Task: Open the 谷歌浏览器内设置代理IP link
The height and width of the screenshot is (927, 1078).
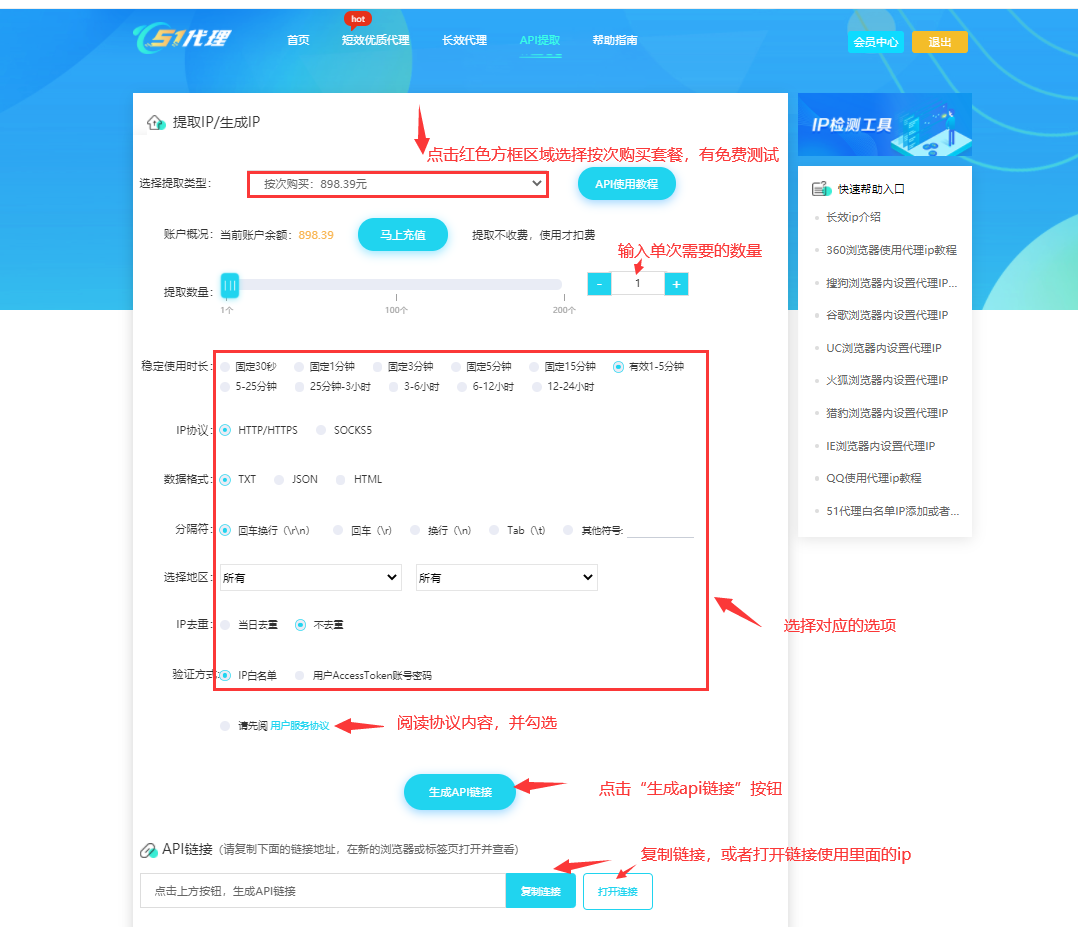Action: (887, 315)
